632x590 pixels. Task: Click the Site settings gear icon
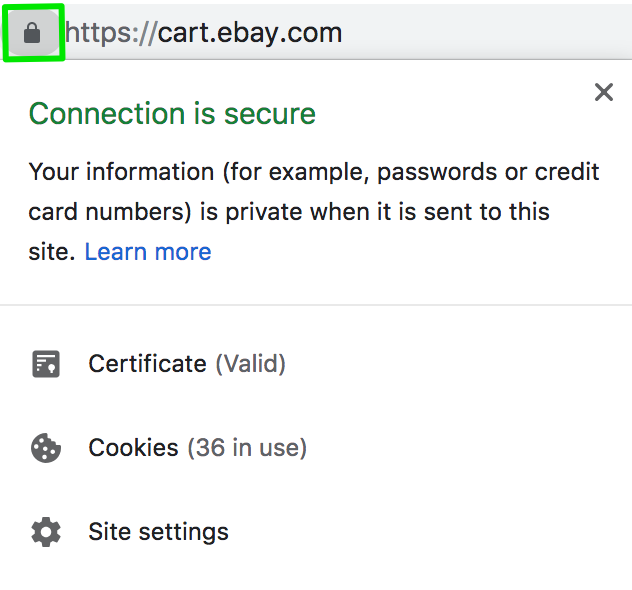coord(46,532)
